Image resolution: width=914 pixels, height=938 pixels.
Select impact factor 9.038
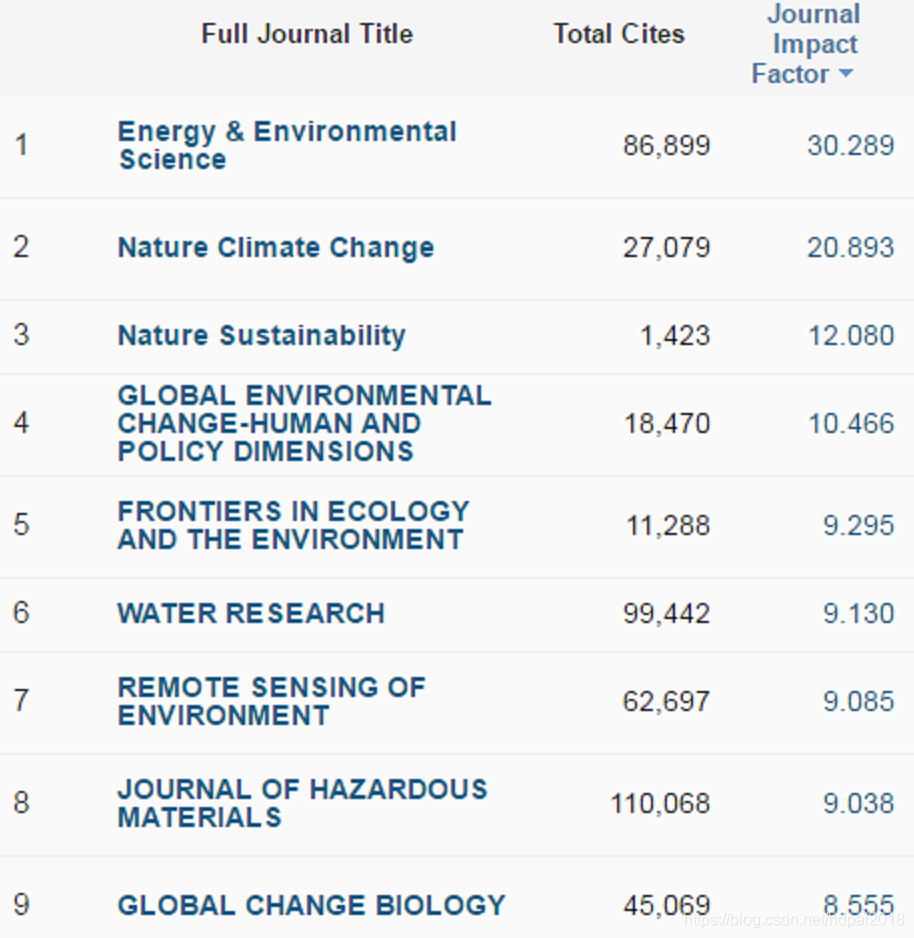[858, 803]
